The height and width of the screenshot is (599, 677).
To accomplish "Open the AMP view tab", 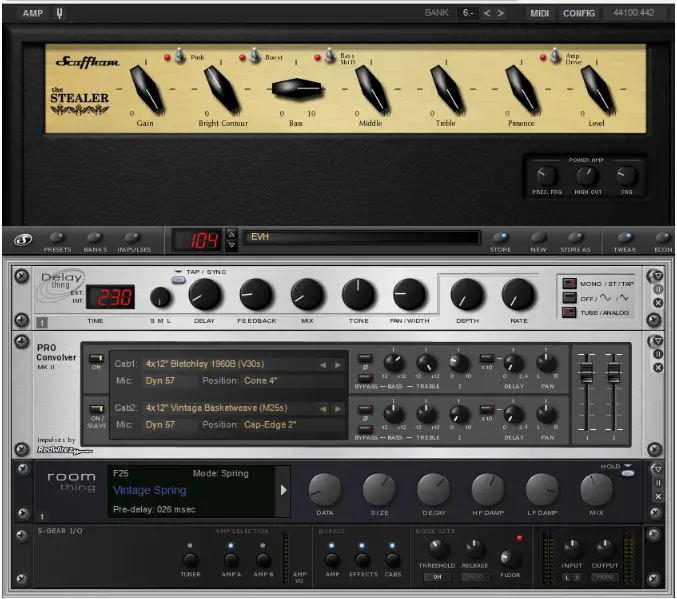I will tap(33, 13).
